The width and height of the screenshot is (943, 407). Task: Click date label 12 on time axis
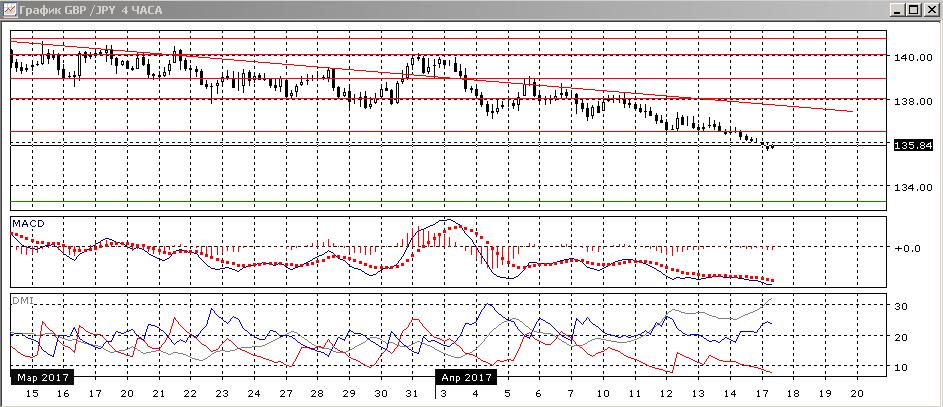click(x=666, y=394)
